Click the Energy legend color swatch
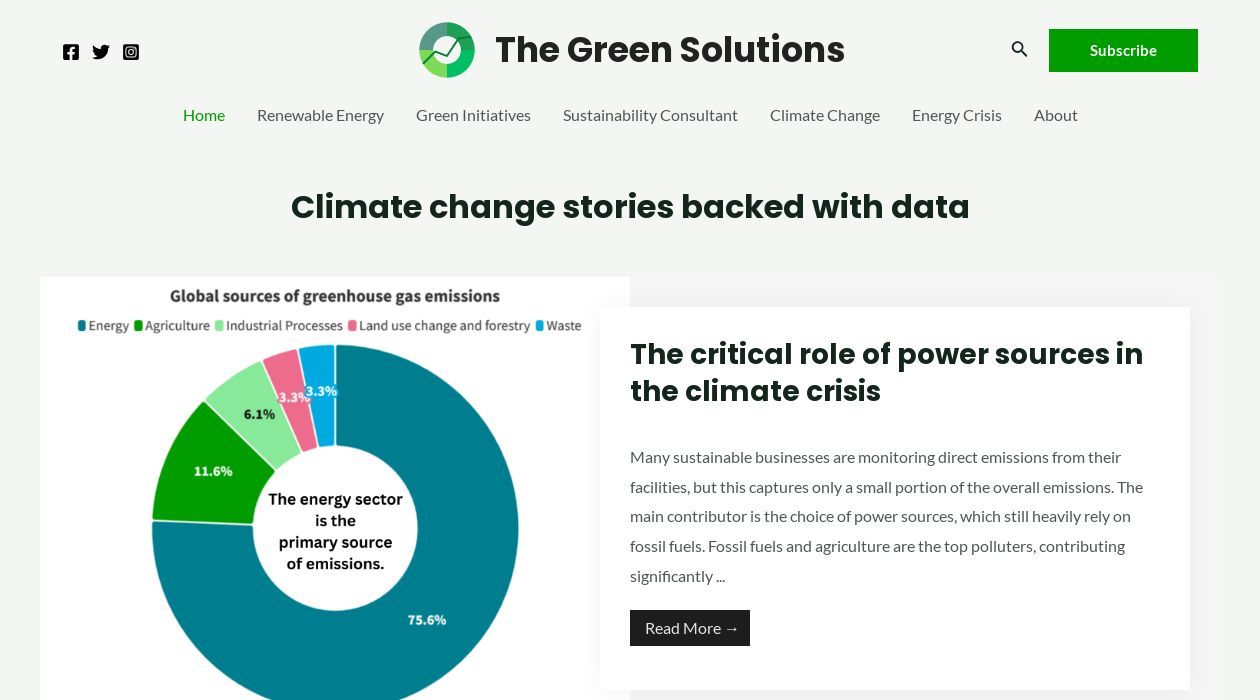The width and height of the screenshot is (1260, 700). click(x=82, y=326)
